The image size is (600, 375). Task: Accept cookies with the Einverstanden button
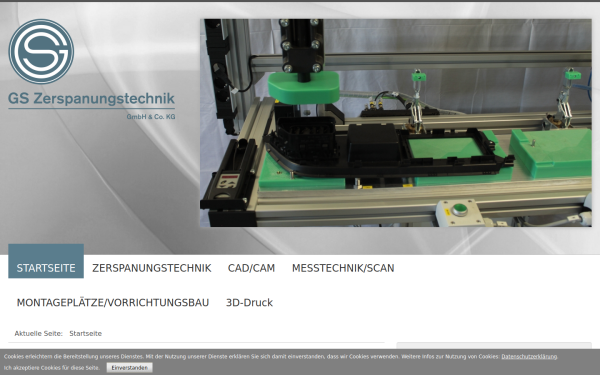point(130,367)
